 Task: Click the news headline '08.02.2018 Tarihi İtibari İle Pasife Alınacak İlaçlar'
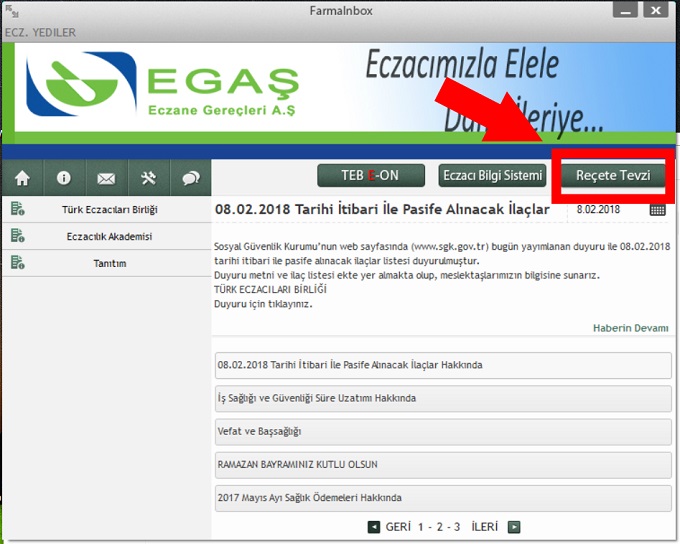click(382, 210)
